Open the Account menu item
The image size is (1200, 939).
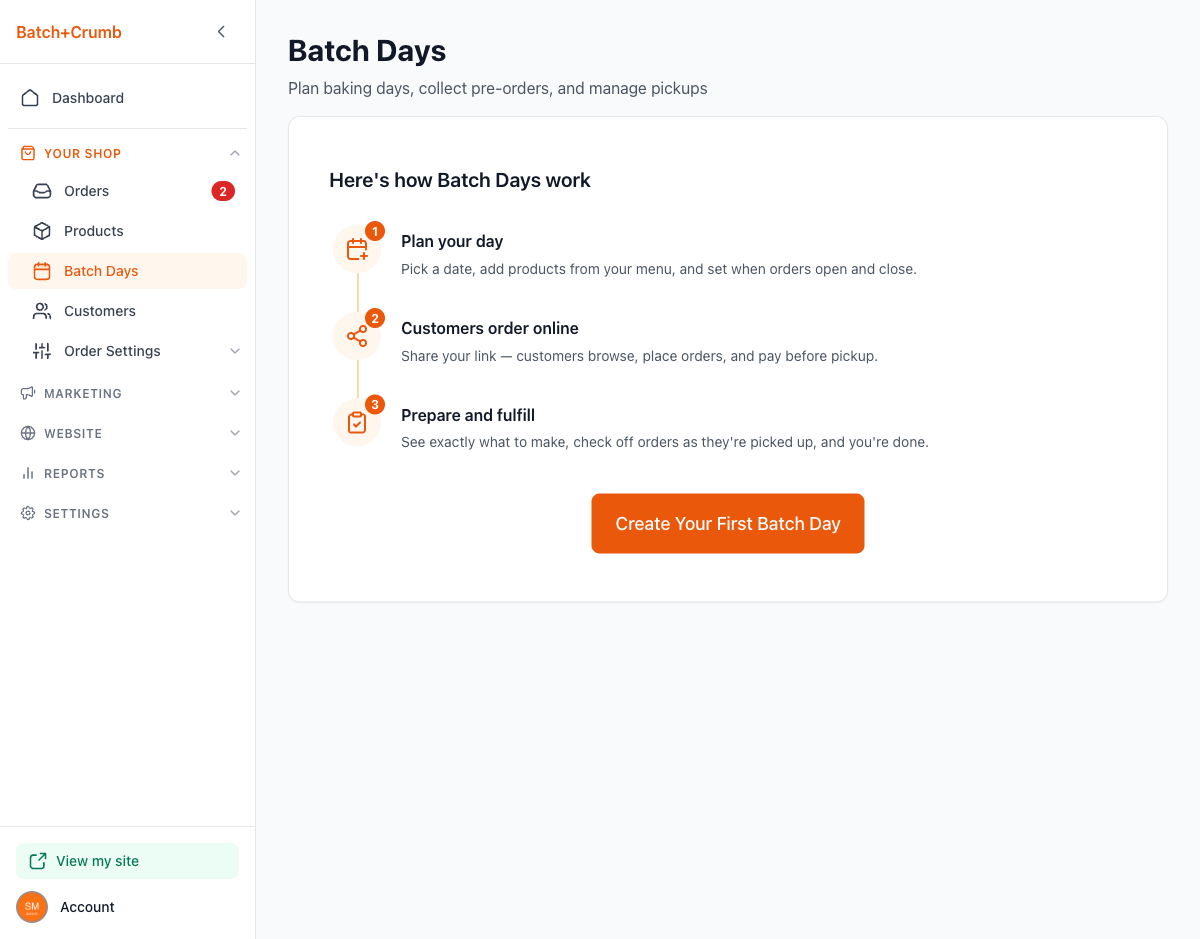(87, 907)
